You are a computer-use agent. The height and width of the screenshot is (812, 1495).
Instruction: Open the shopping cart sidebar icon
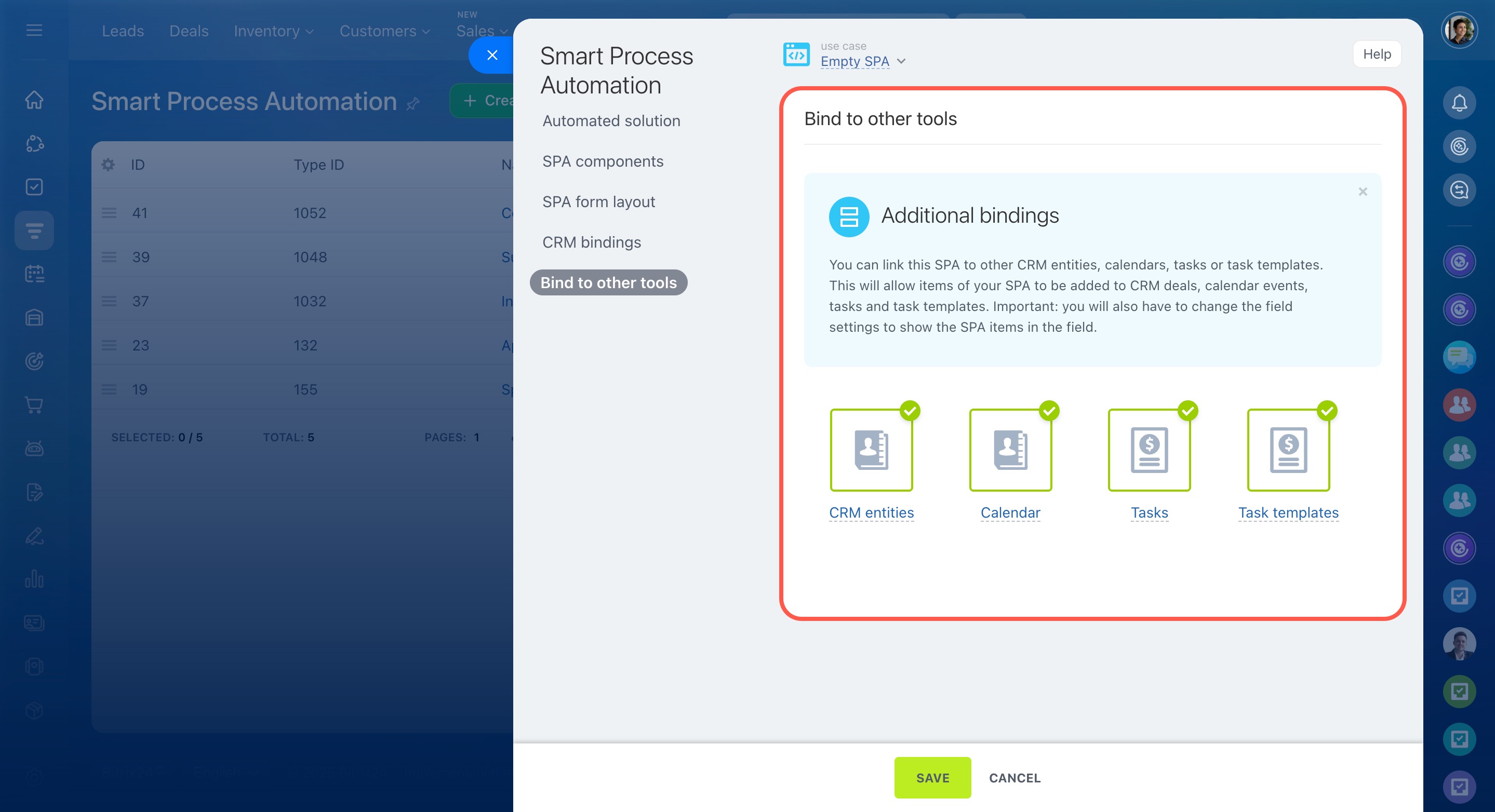click(x=34, y=405)
